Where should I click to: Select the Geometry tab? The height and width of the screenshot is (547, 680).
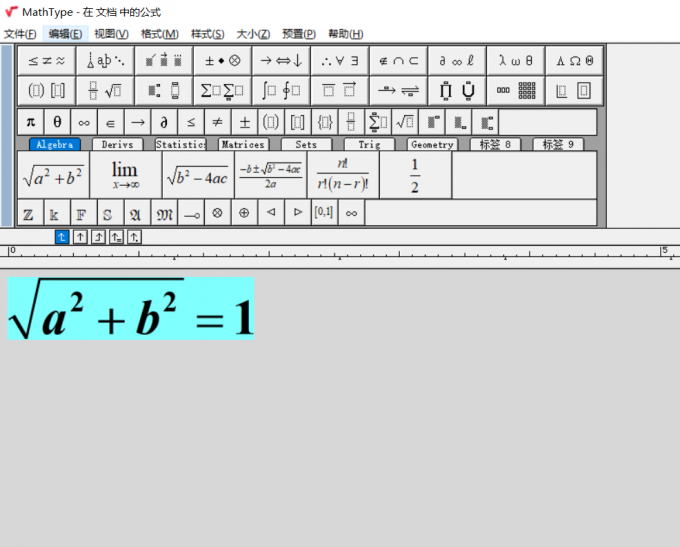[432, 145]
